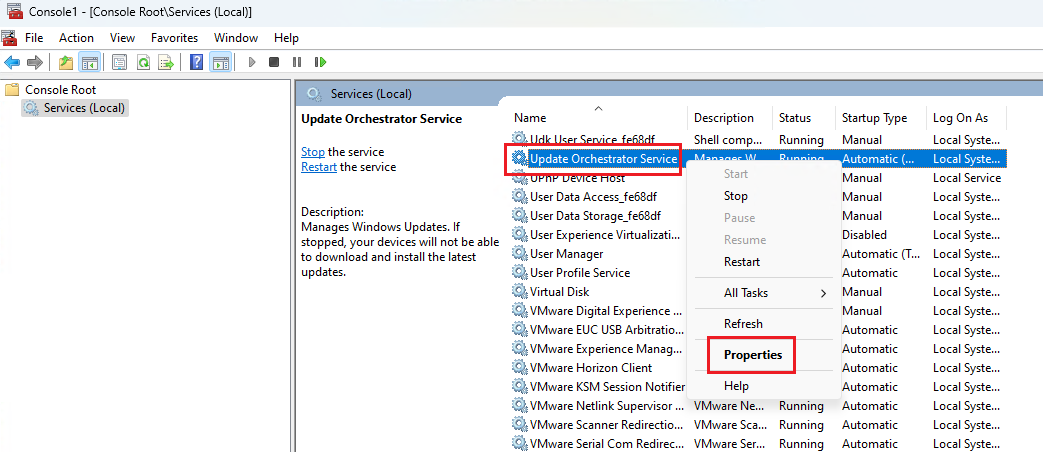Screen dimensions: 1043x452
Task: Click the Start Service play icon
Action: [251, 62]
